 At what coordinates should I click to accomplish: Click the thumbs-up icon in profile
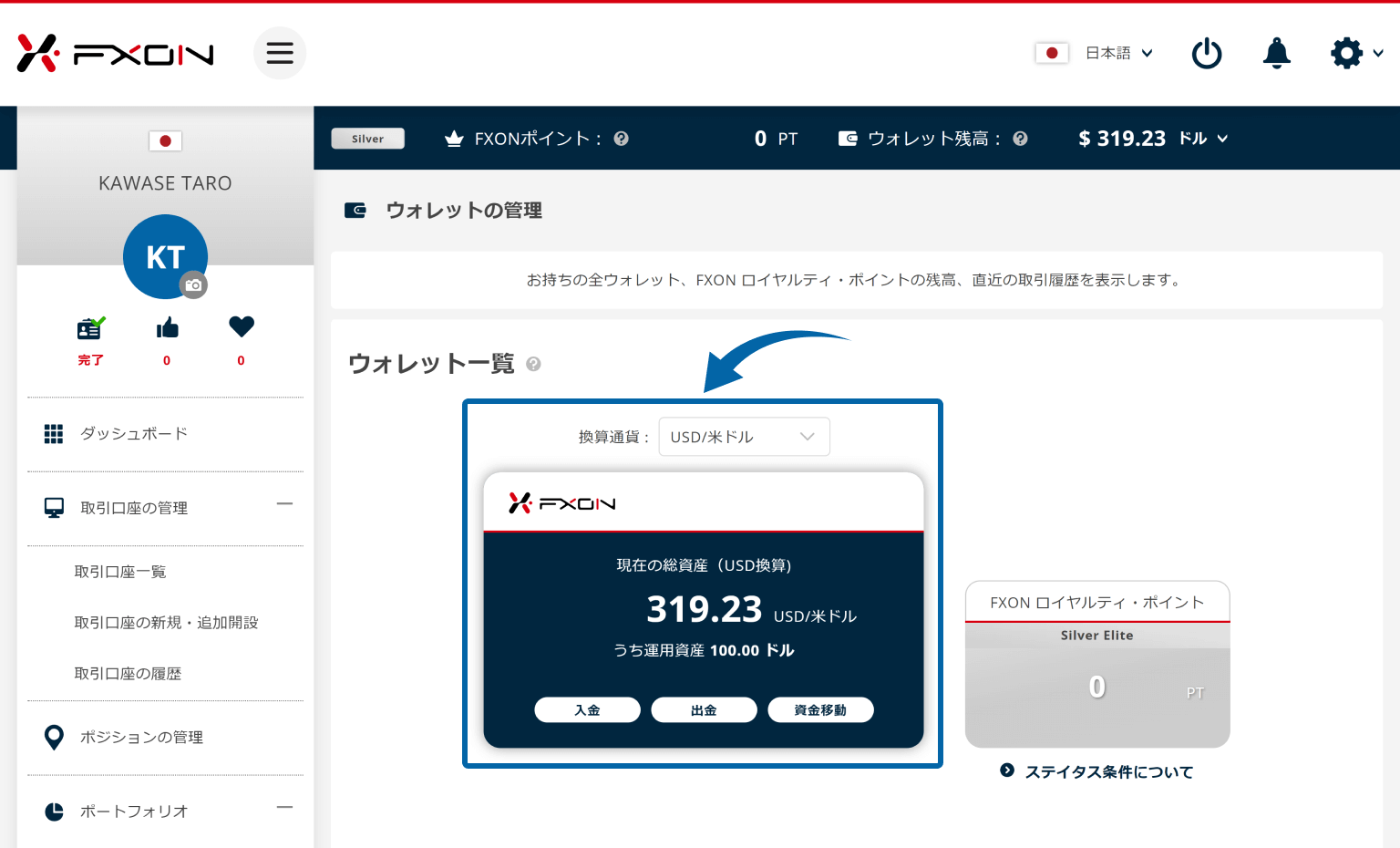[167, 327]
